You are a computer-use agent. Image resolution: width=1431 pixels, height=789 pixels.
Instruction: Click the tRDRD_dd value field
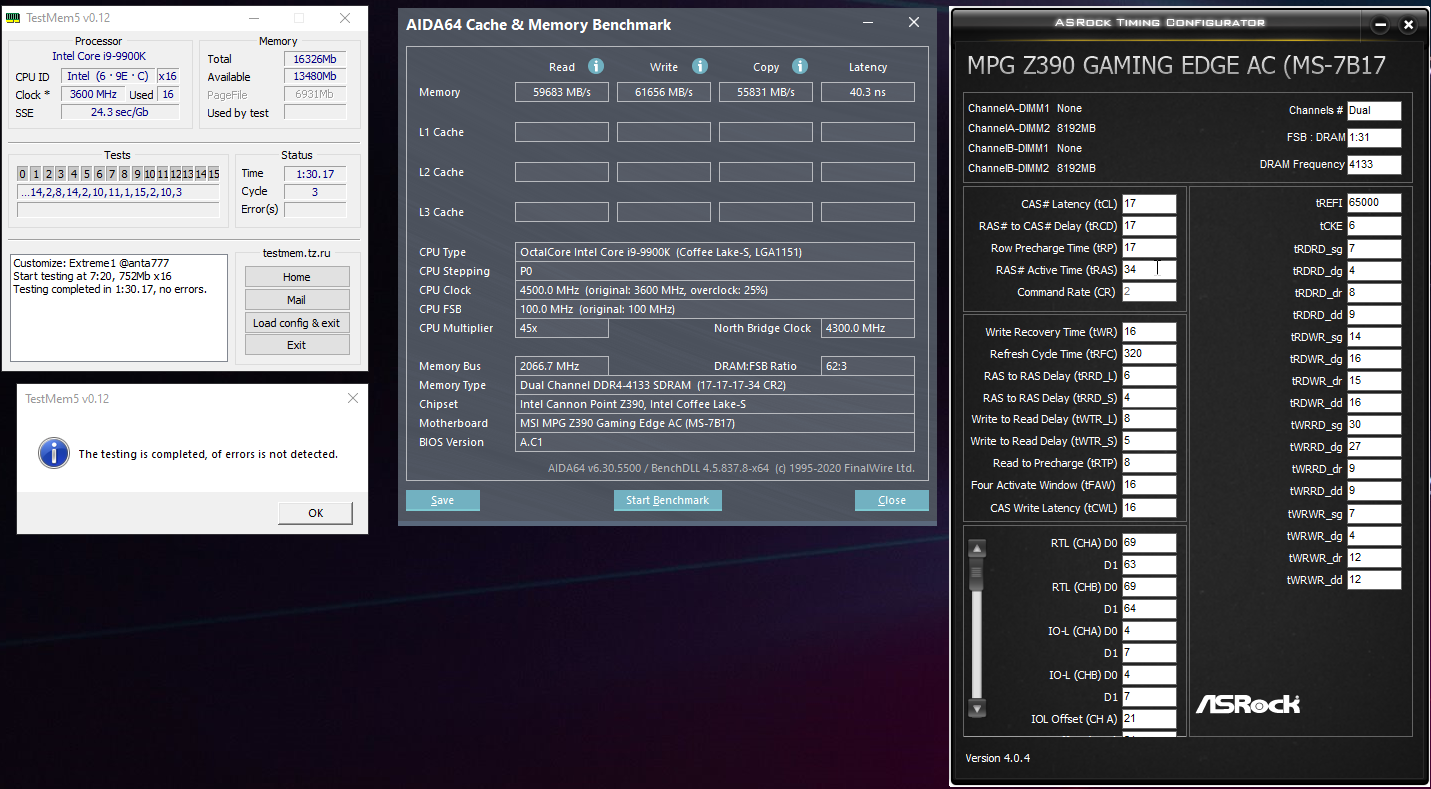(x=1374, y=315)
